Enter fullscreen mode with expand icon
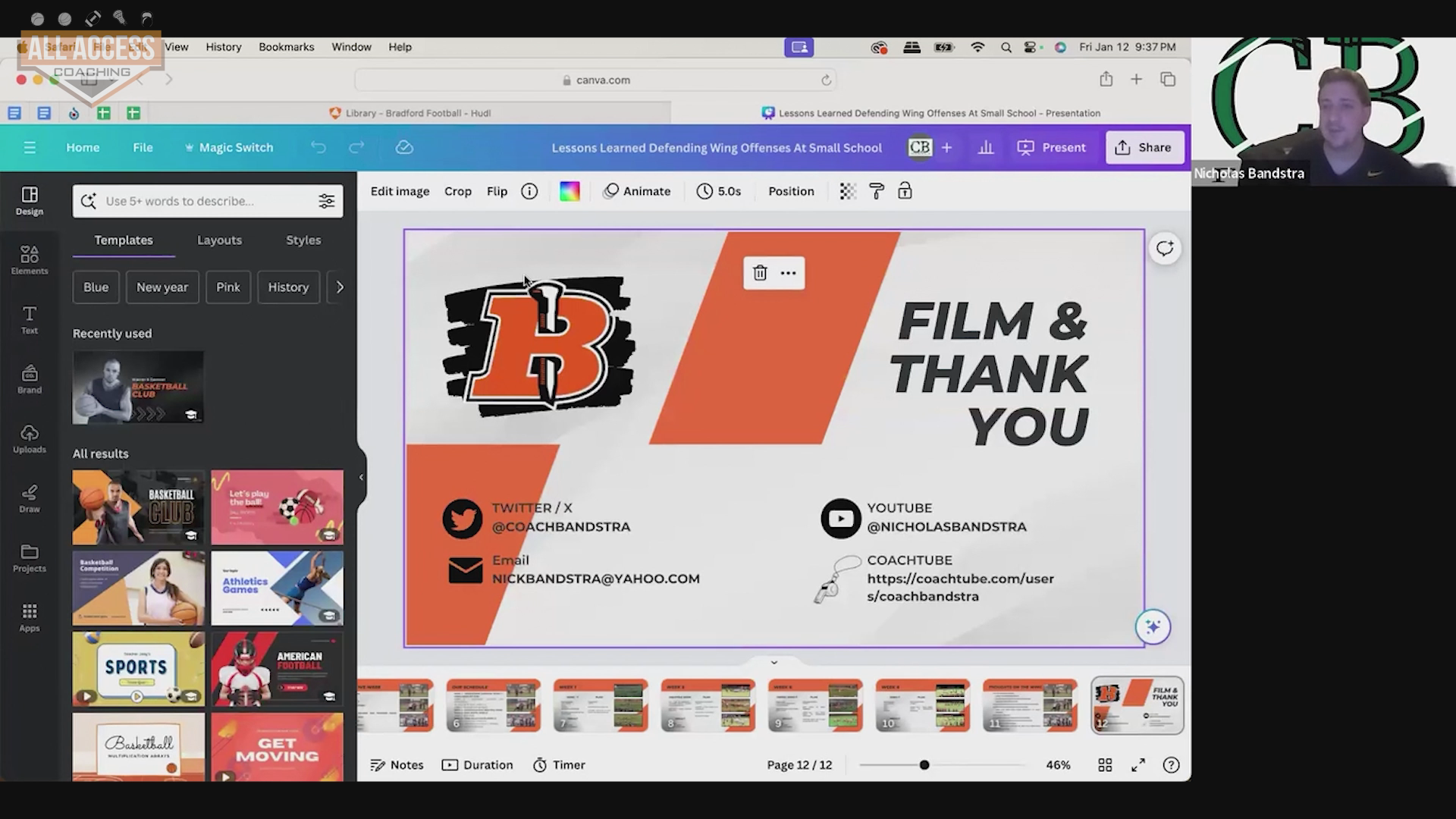 pyautogui.click(x=1138, y=765)
